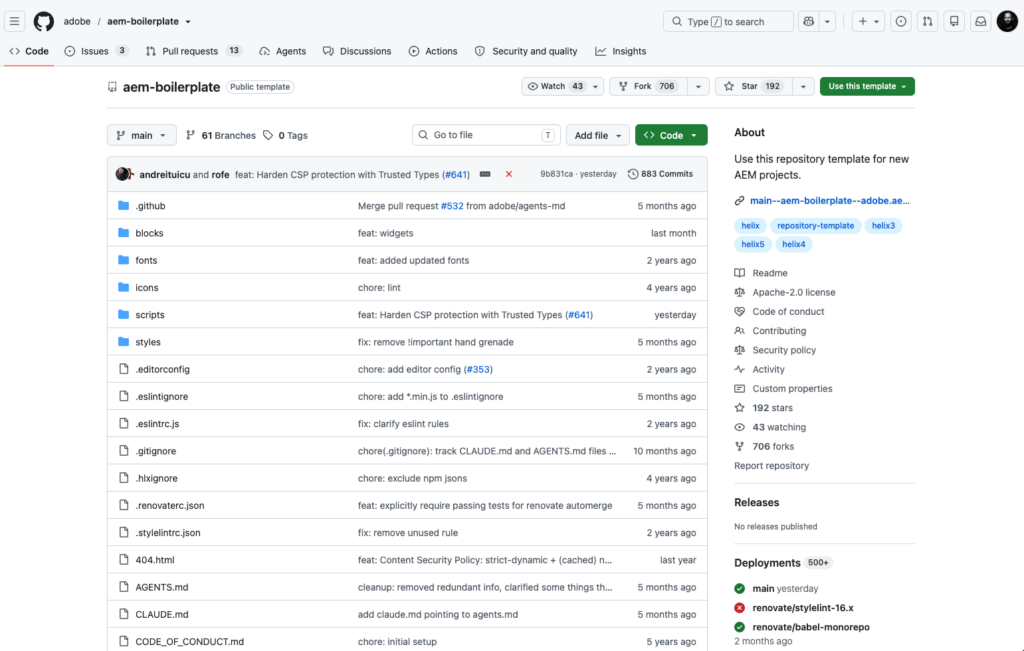Open the Discussions tab
The image size is (1024, 651).
coord(357,51)
